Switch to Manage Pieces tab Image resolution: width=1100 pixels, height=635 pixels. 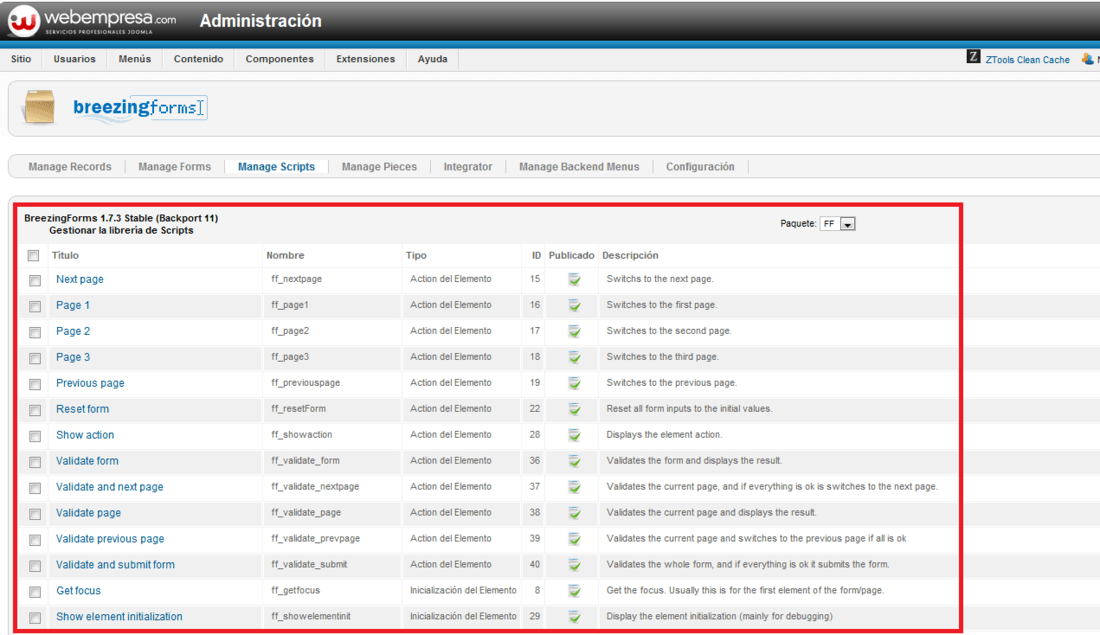pyautogui.click(x=380, y=167)
